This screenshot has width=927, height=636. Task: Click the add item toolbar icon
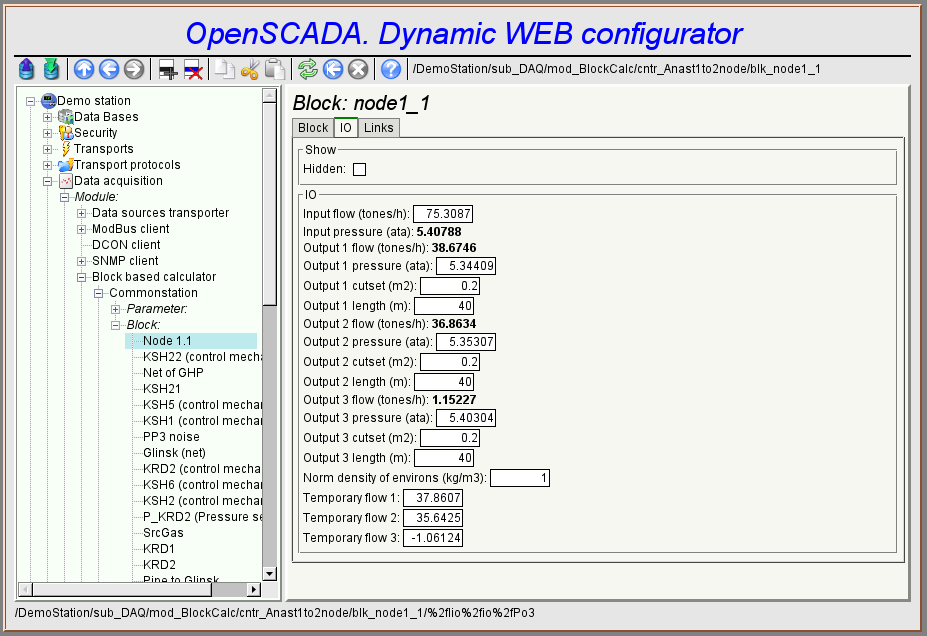168,70
